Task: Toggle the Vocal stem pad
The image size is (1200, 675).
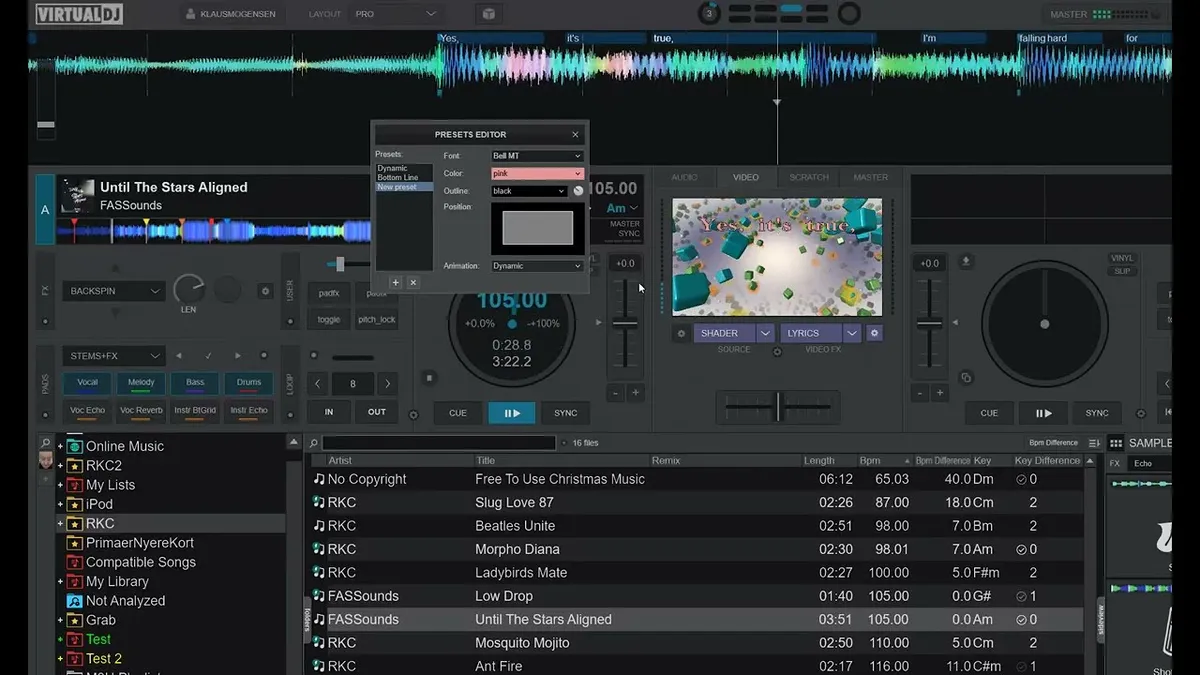Action: [87, 382]
